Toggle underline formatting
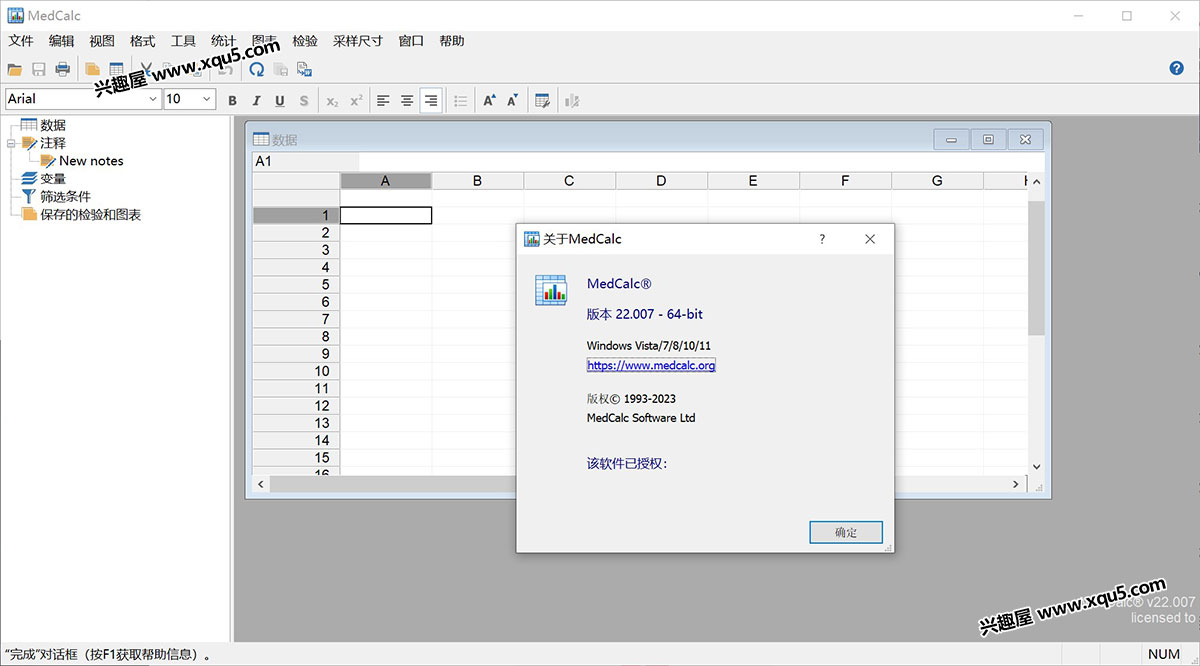The image size is (1200, 666). click(x=280, y=100)
